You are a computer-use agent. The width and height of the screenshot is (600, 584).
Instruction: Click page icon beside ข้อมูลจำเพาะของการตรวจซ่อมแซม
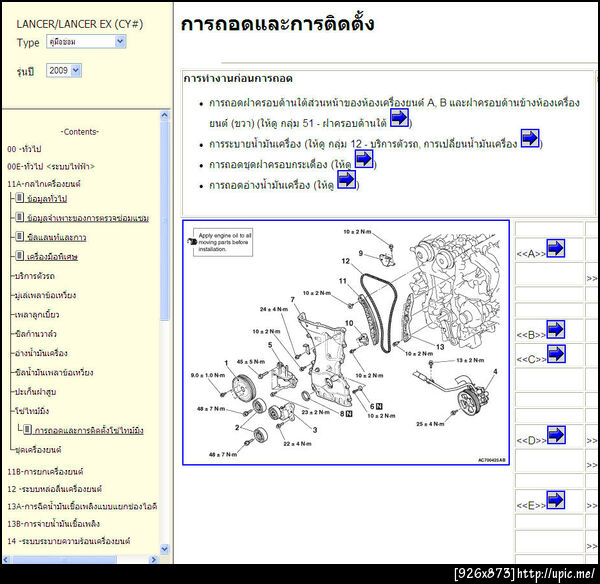click(20, 217)
